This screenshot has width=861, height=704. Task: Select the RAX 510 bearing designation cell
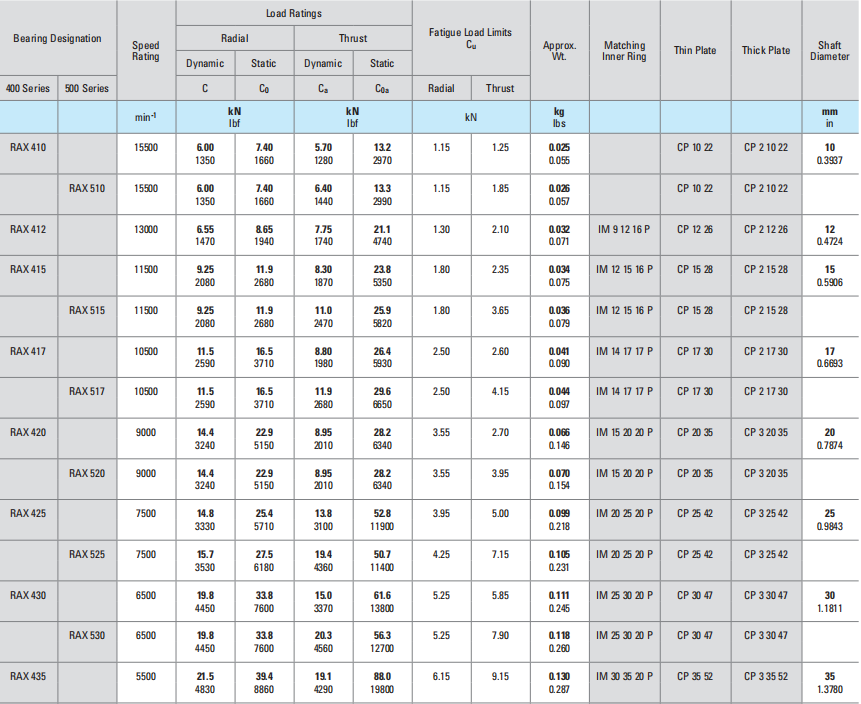click(88, 188)
